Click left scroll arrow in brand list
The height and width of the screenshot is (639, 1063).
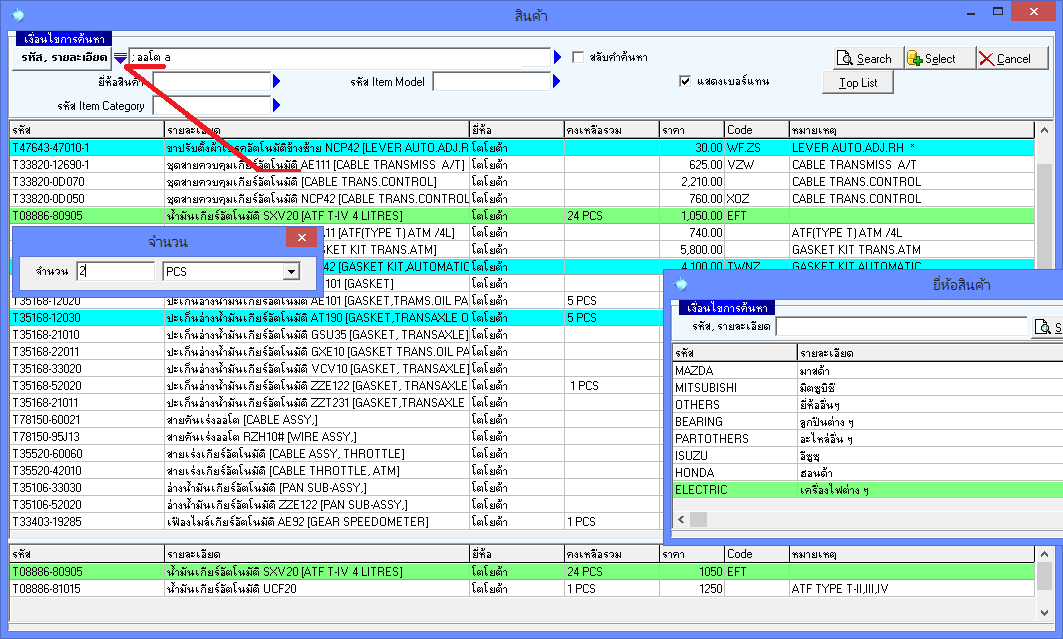point(680,519)
